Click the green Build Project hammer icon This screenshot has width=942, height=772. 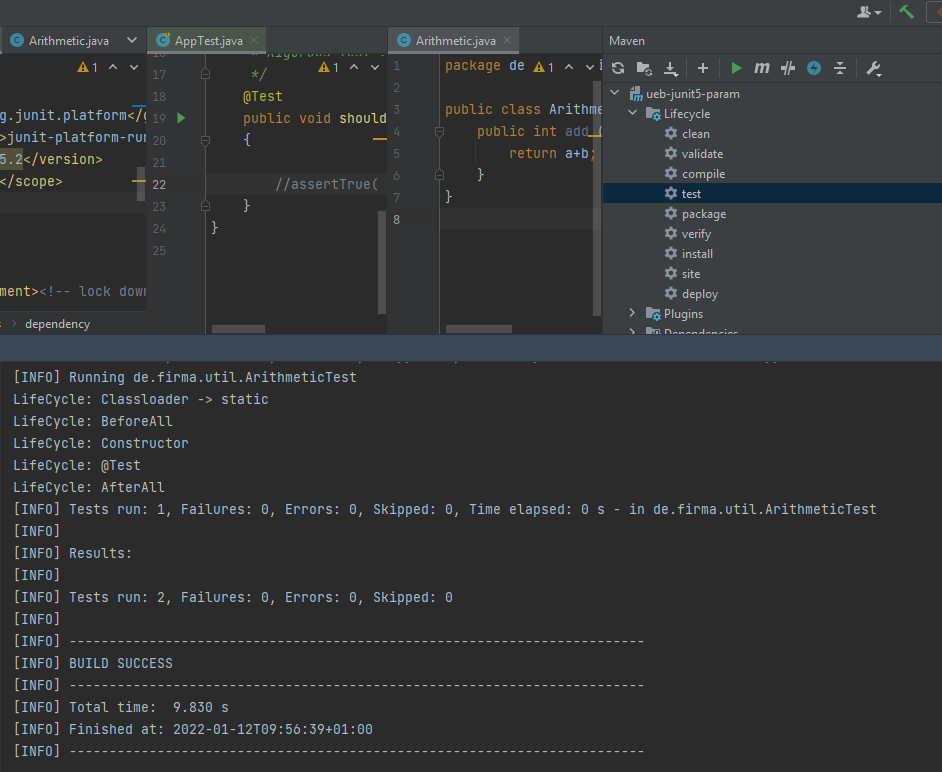(x=907, y=12)
